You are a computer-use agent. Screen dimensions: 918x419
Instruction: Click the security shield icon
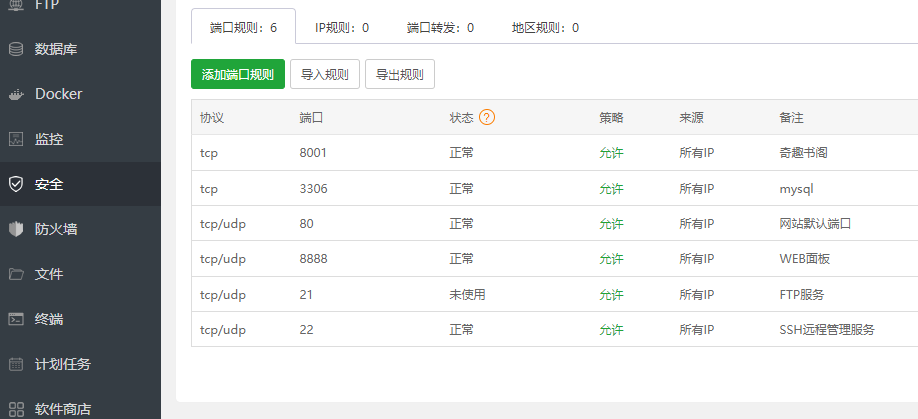(16, 184)
